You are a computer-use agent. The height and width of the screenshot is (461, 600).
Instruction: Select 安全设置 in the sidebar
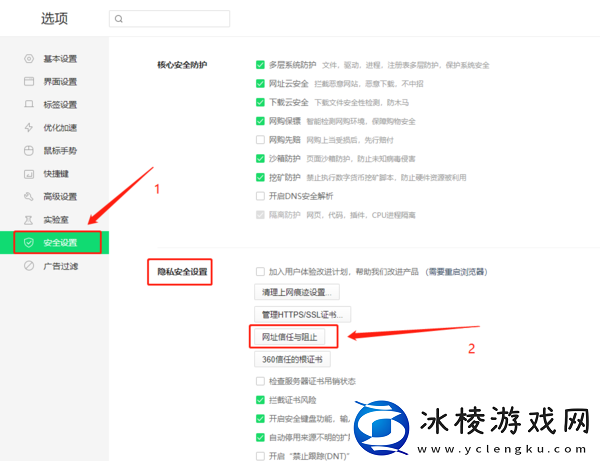pos(54,243)
